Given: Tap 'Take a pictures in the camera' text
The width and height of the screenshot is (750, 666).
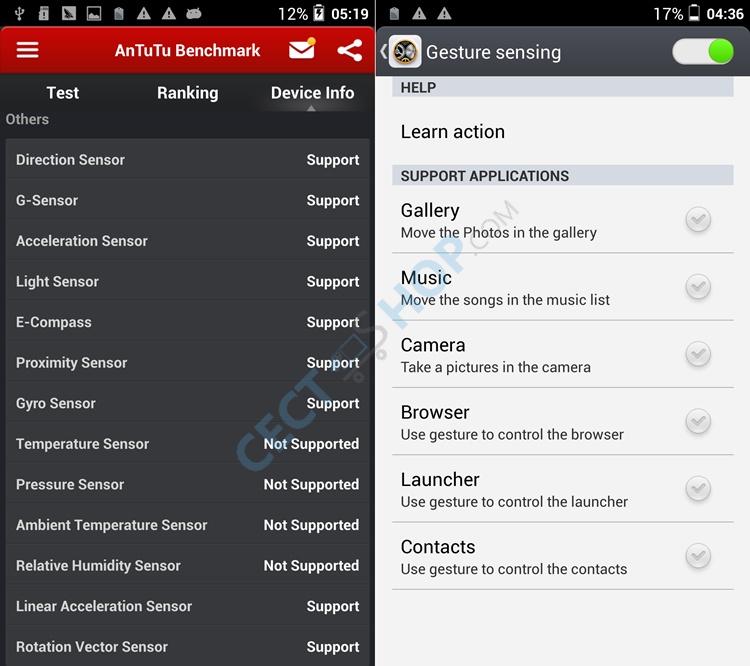Looking at the screenshot, I should click(x=496, y=367).
